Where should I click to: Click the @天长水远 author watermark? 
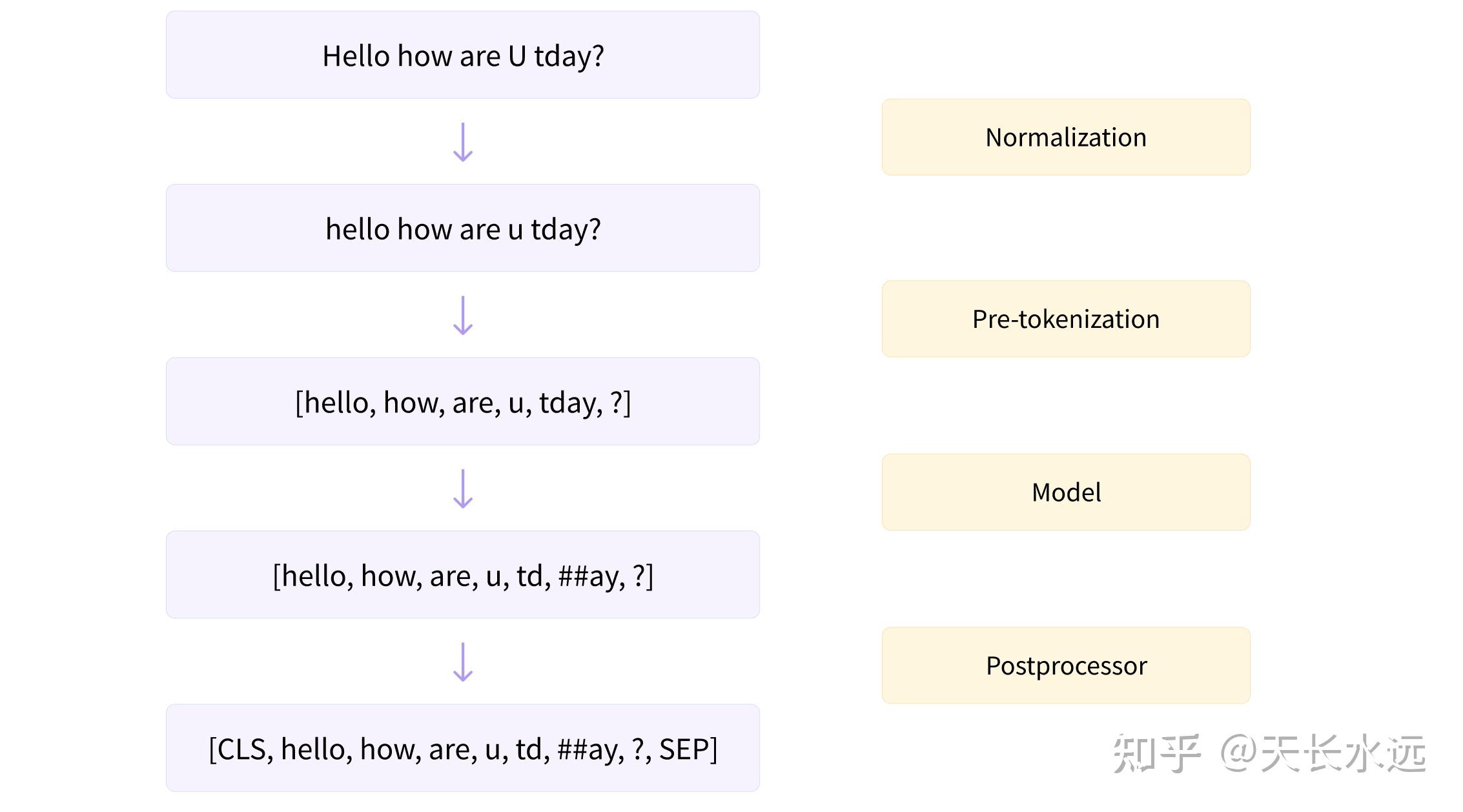pos(1323,753)
